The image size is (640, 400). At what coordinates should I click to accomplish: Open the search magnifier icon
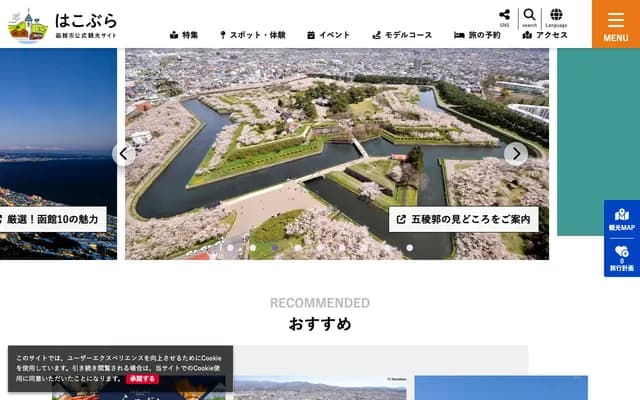coord(529,18)
